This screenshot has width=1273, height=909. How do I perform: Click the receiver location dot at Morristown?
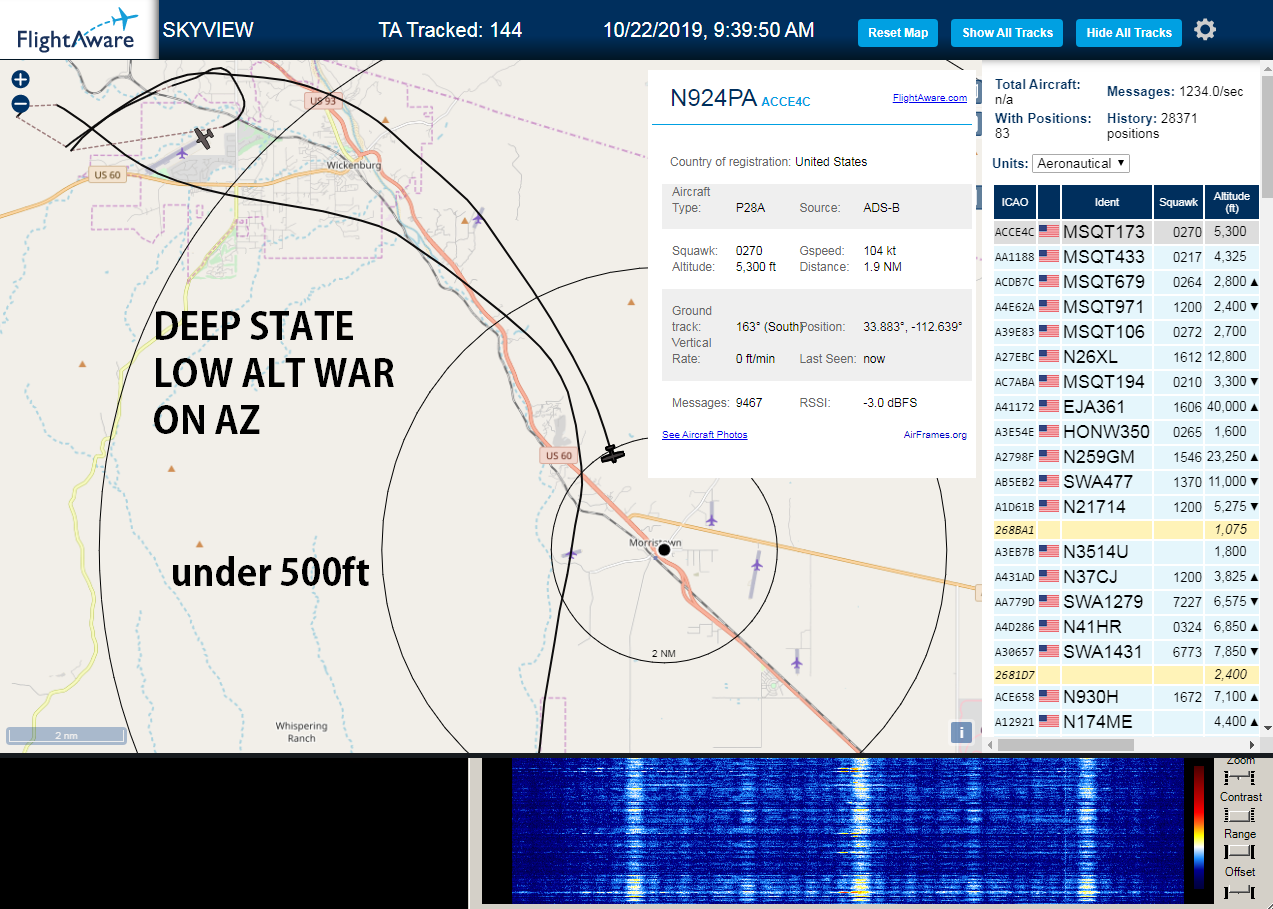tap(663, 550)
